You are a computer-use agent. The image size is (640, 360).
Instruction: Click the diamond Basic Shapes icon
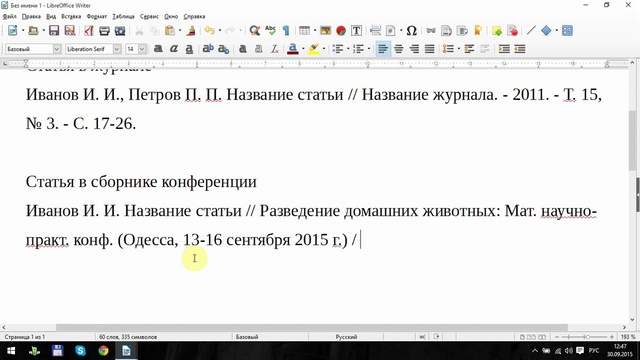(x=546, y=31)
